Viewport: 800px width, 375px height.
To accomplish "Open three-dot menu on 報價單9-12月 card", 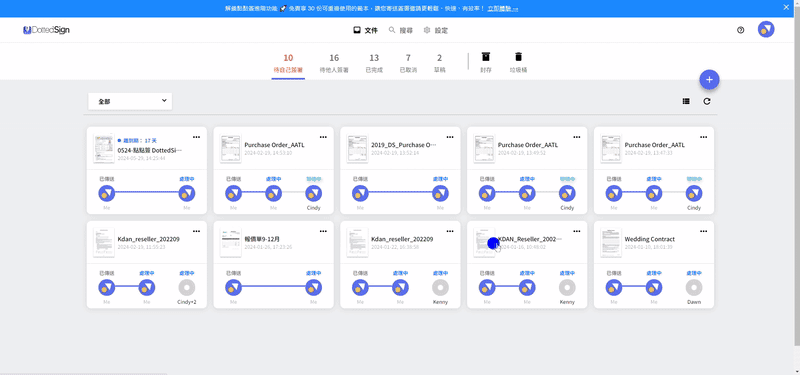I will pos(323,231).
